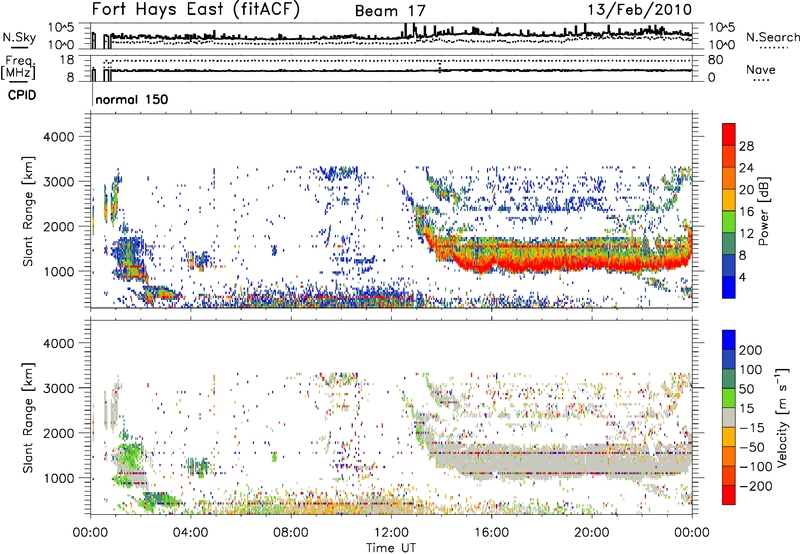Click the '-15' tick on the velocity scale

click(x=752, y=427)
